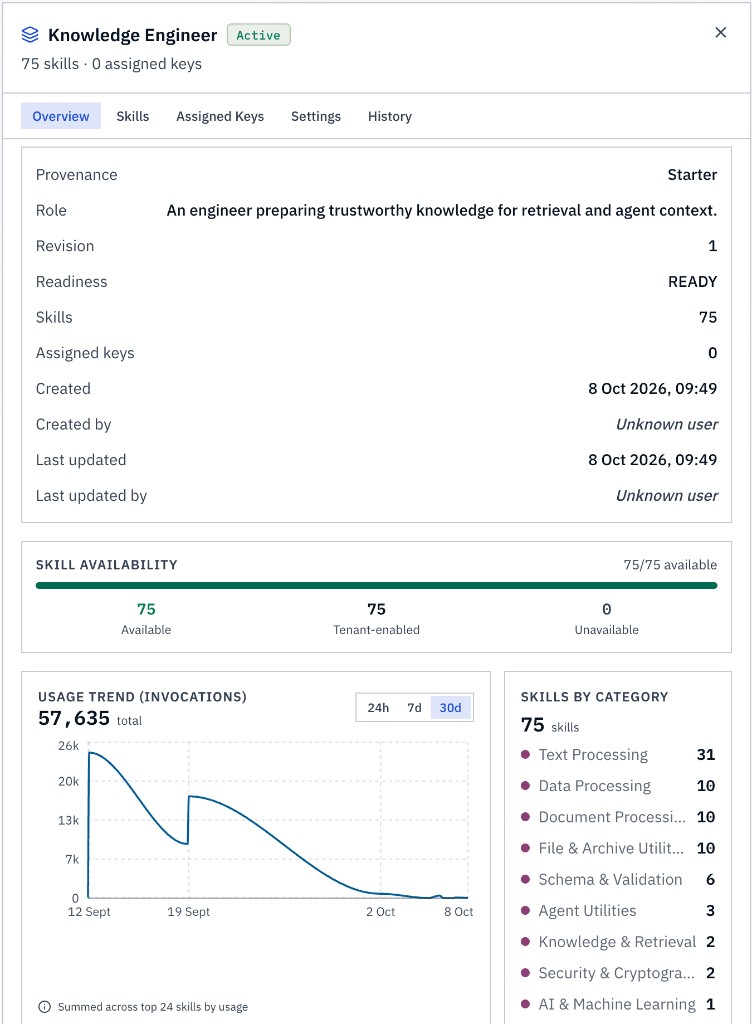The image size is (752, 1024).
Task: Click the Data Processing purple dot
Action: 525,786
